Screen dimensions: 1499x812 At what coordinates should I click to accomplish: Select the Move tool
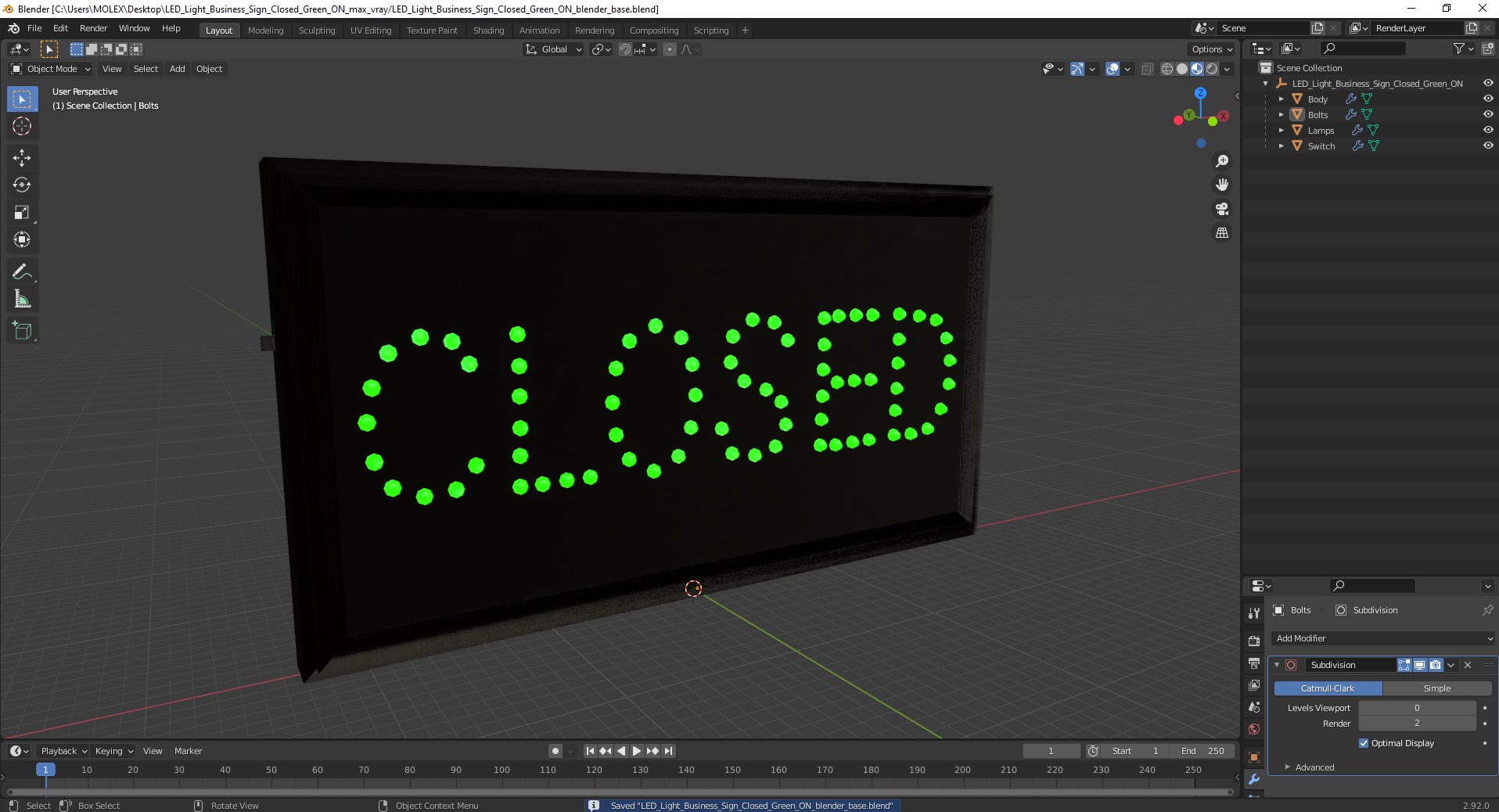tap(22, 158)
